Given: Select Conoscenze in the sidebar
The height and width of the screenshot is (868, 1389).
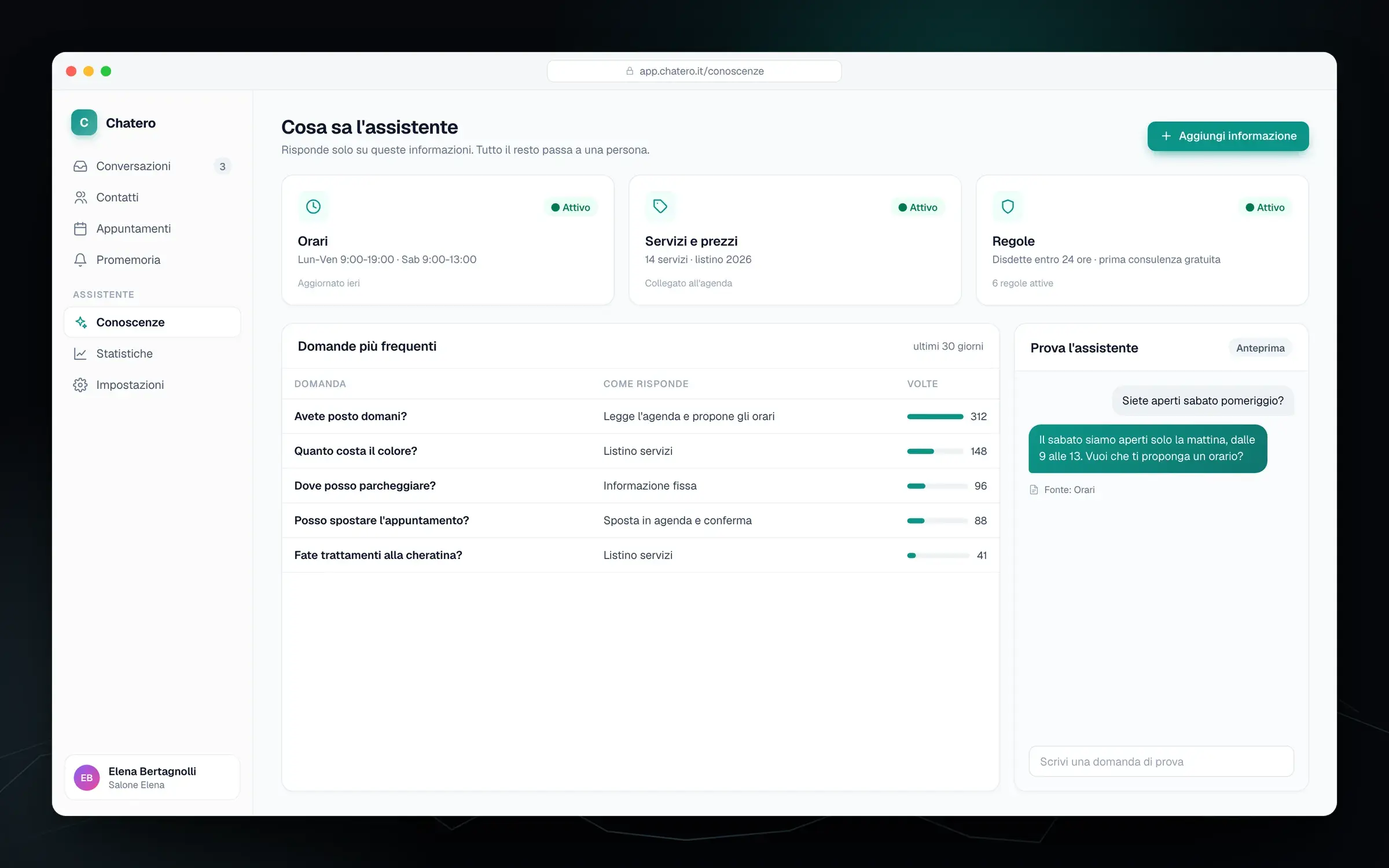Looking at the screenshot, I should tap(152, 322).
